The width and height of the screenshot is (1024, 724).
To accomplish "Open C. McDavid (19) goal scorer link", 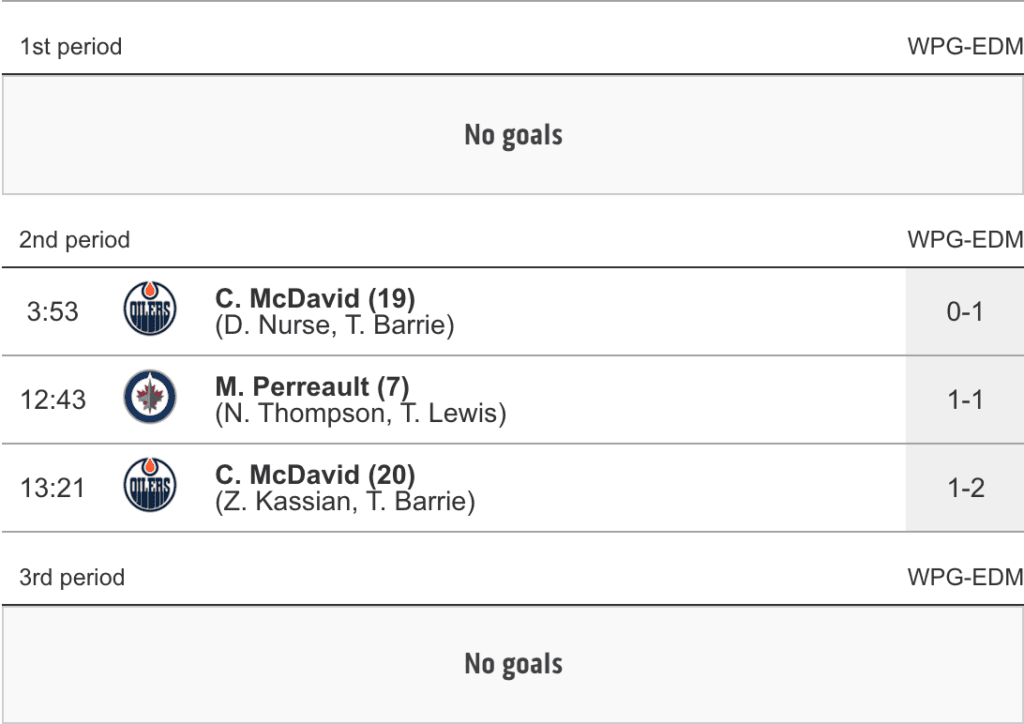I will [x=315, y=298].
